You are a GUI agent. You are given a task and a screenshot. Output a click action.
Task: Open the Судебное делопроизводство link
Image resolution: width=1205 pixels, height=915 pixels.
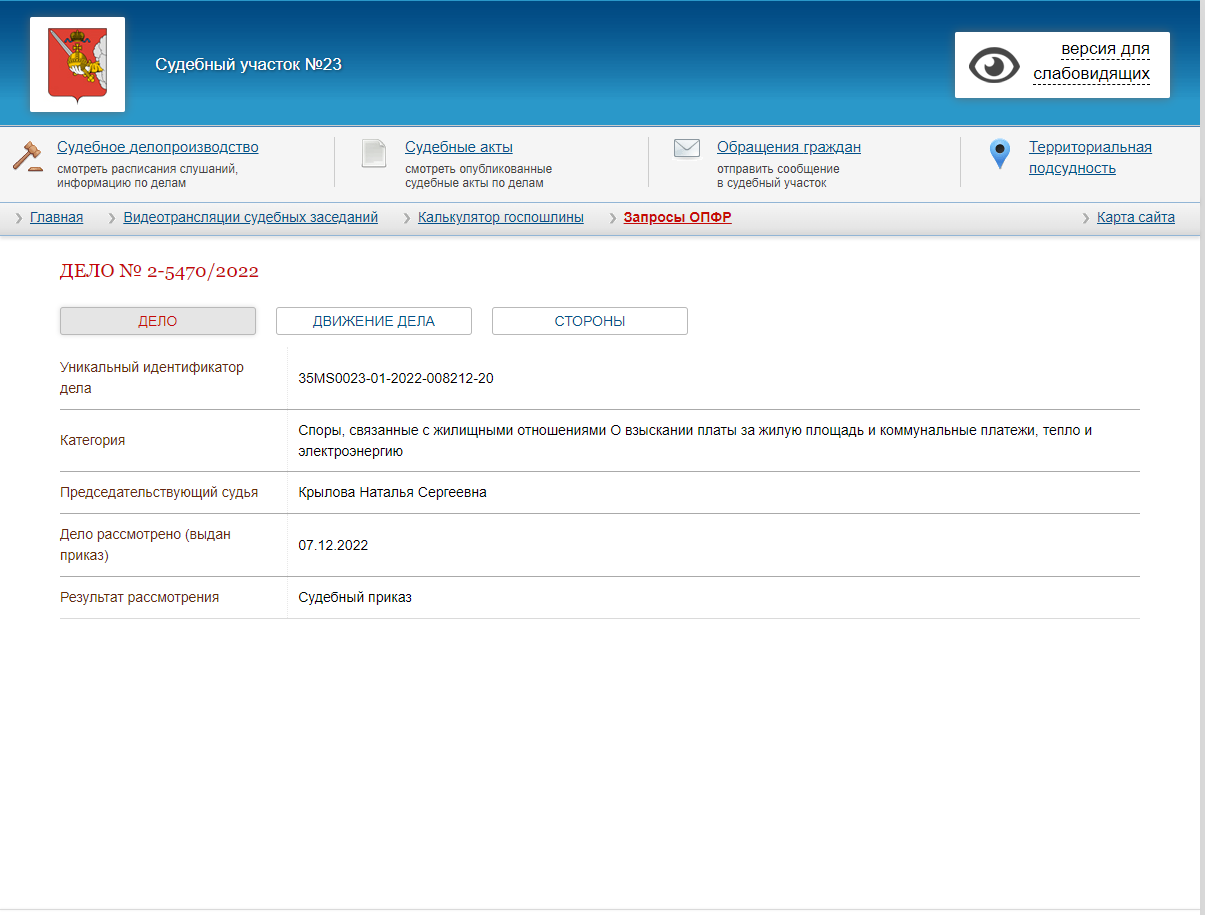click(157, 147)
